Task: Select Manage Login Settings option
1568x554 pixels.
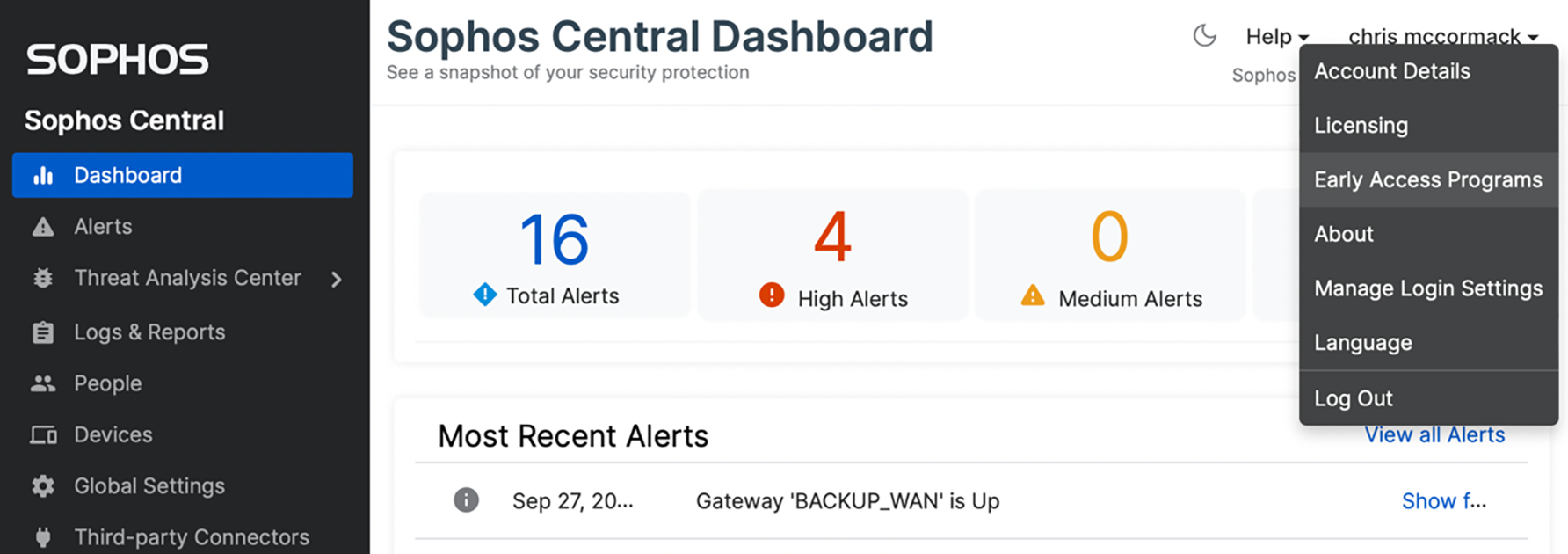Action: point(1427,288)
